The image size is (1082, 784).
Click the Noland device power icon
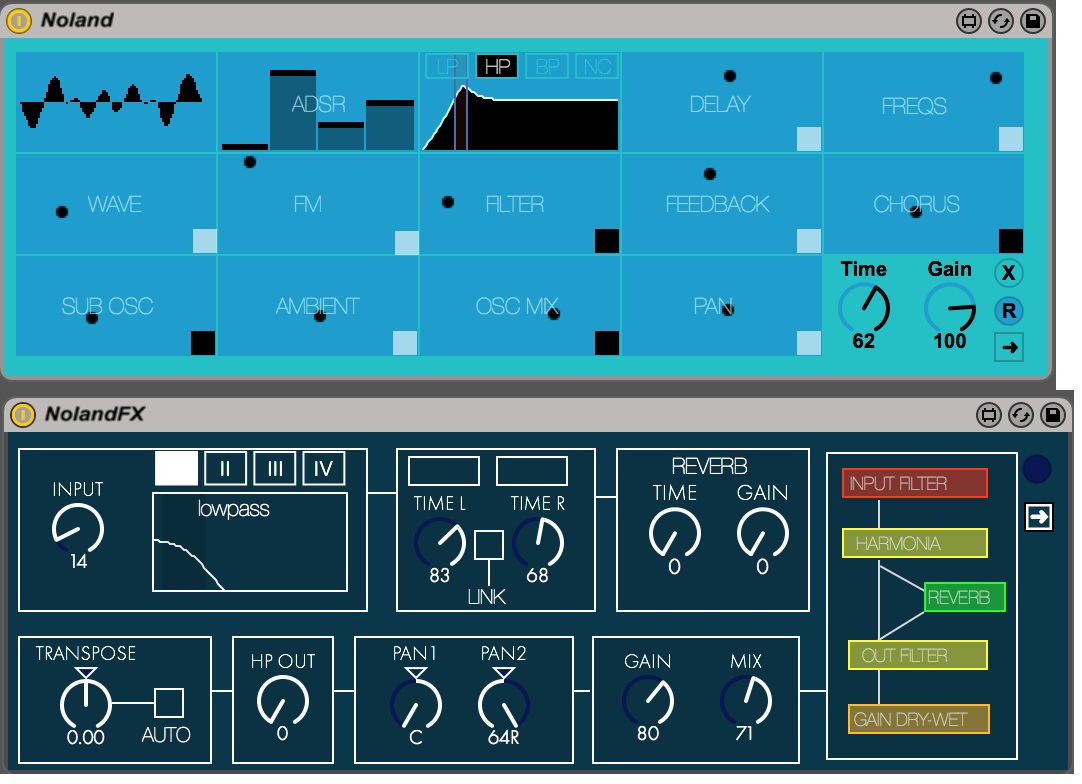[19, 20]
